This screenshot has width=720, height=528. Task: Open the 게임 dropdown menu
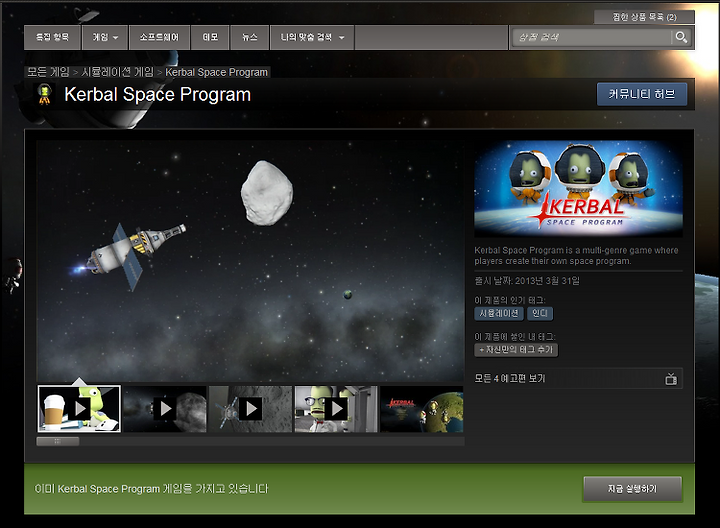tap(105, 37)
